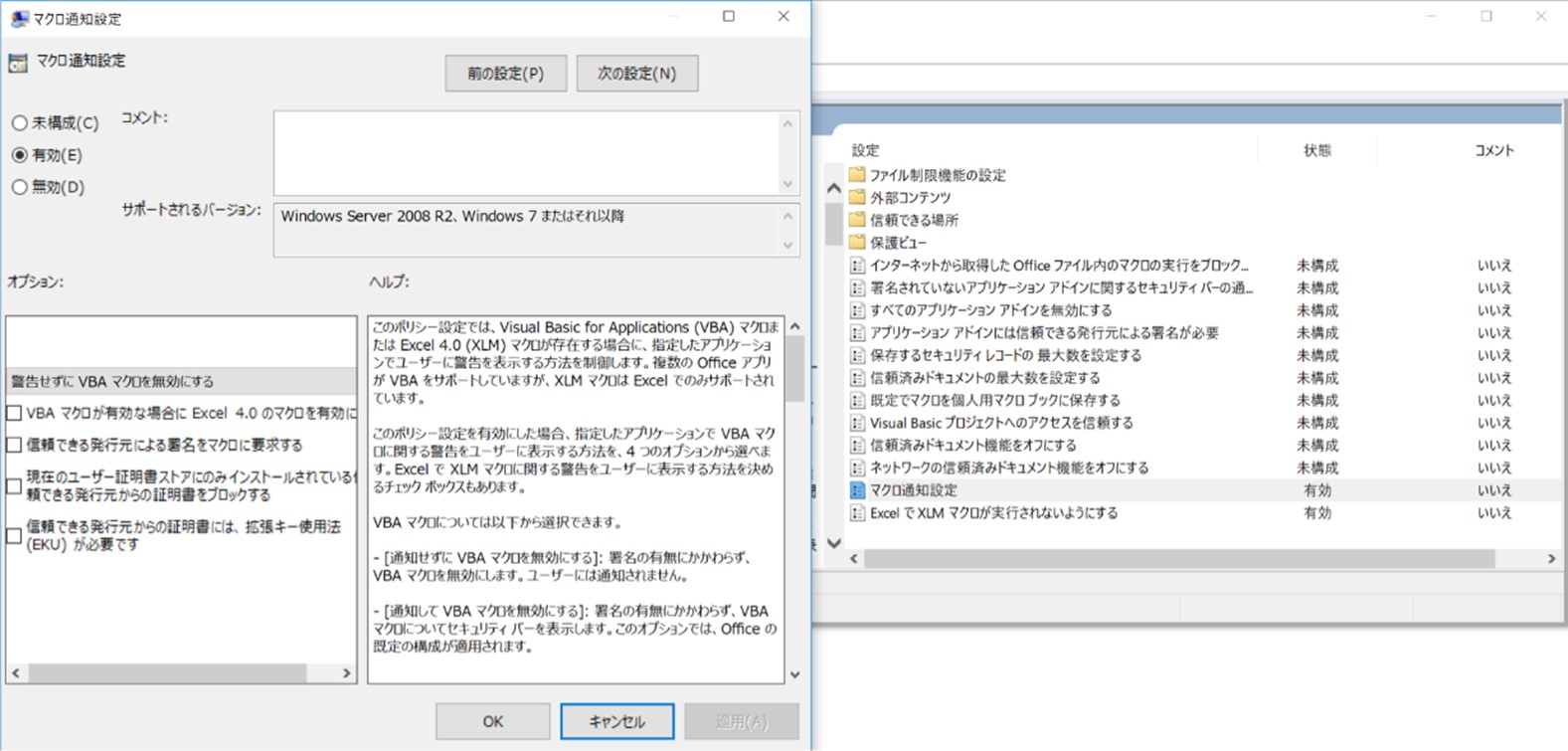Open the 警告せずに VBA マクロを無効にする dropdown
The width and height of the screenshot is (1568, 751).
[181, 381]
